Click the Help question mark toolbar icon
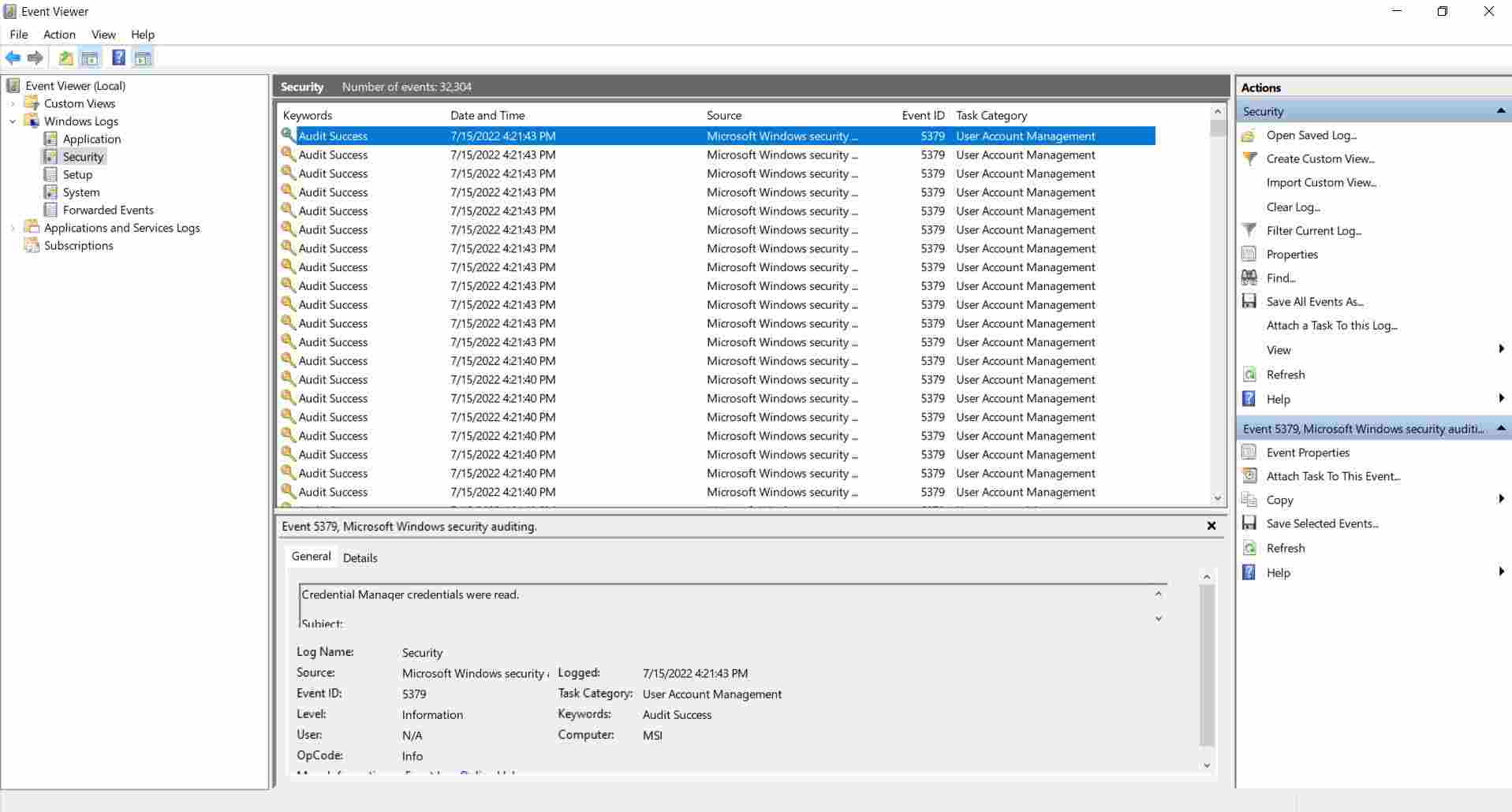Screen dimensions: 1512x812 118,58
